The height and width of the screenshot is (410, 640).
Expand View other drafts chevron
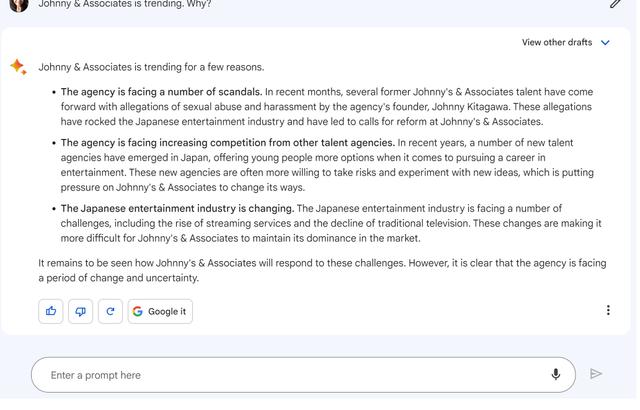click(x=605, y=42)
